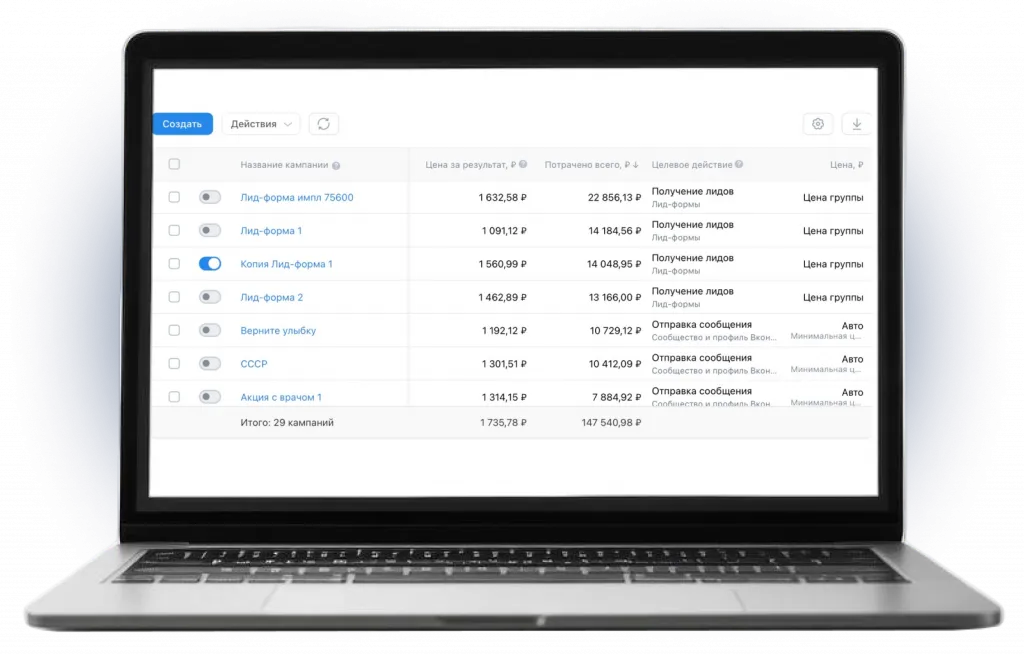This screenshot has width=1024, height=656.
Task: Open the Лид-форма 2 campaign link
Action: coord(272,297)
